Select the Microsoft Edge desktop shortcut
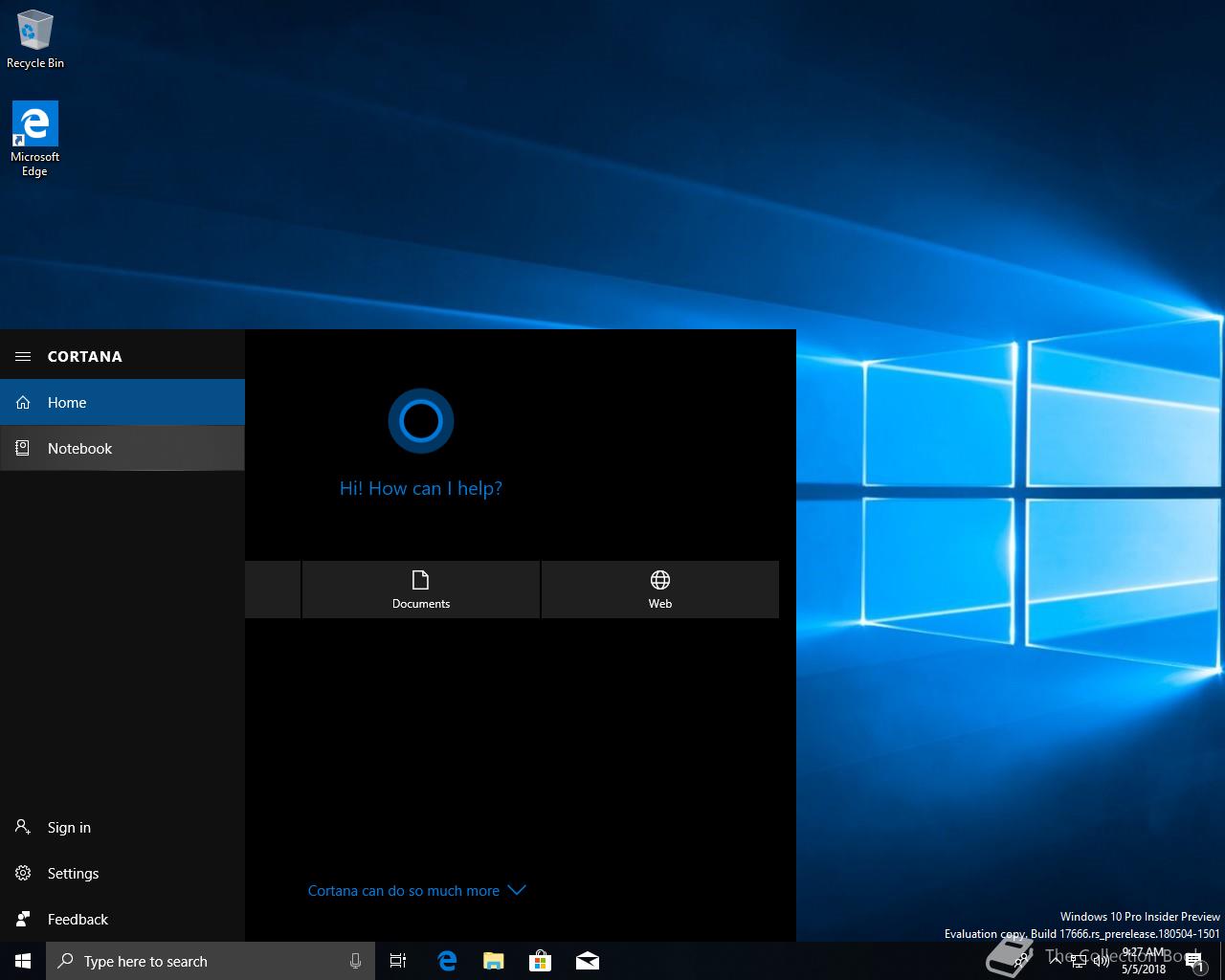 (x=35, y=139)
